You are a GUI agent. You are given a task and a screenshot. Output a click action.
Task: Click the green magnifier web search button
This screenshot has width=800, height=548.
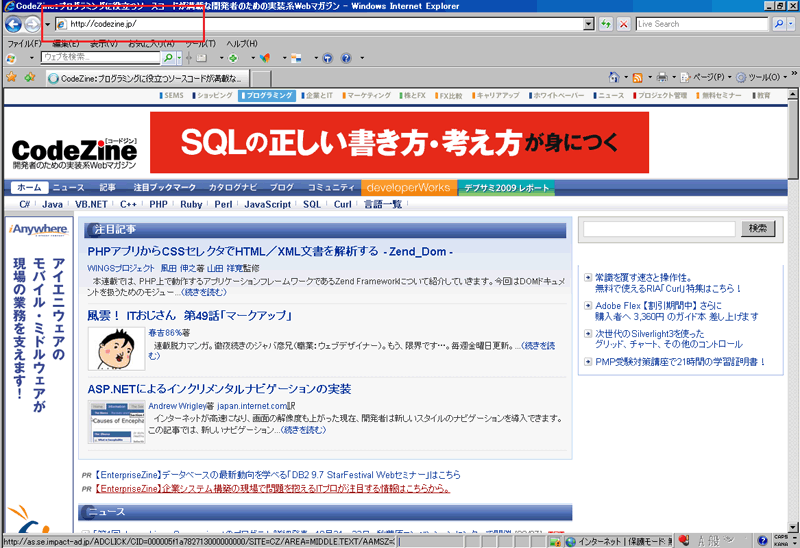pos(168,58)
